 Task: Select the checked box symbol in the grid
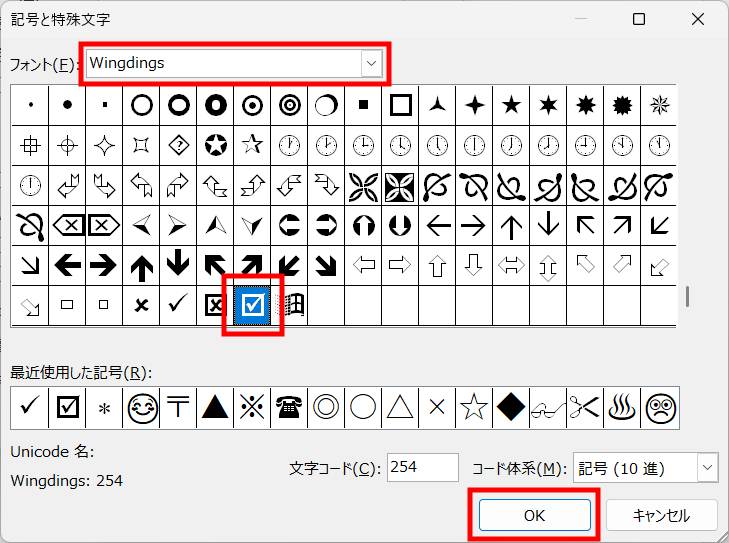pos(252,305)
